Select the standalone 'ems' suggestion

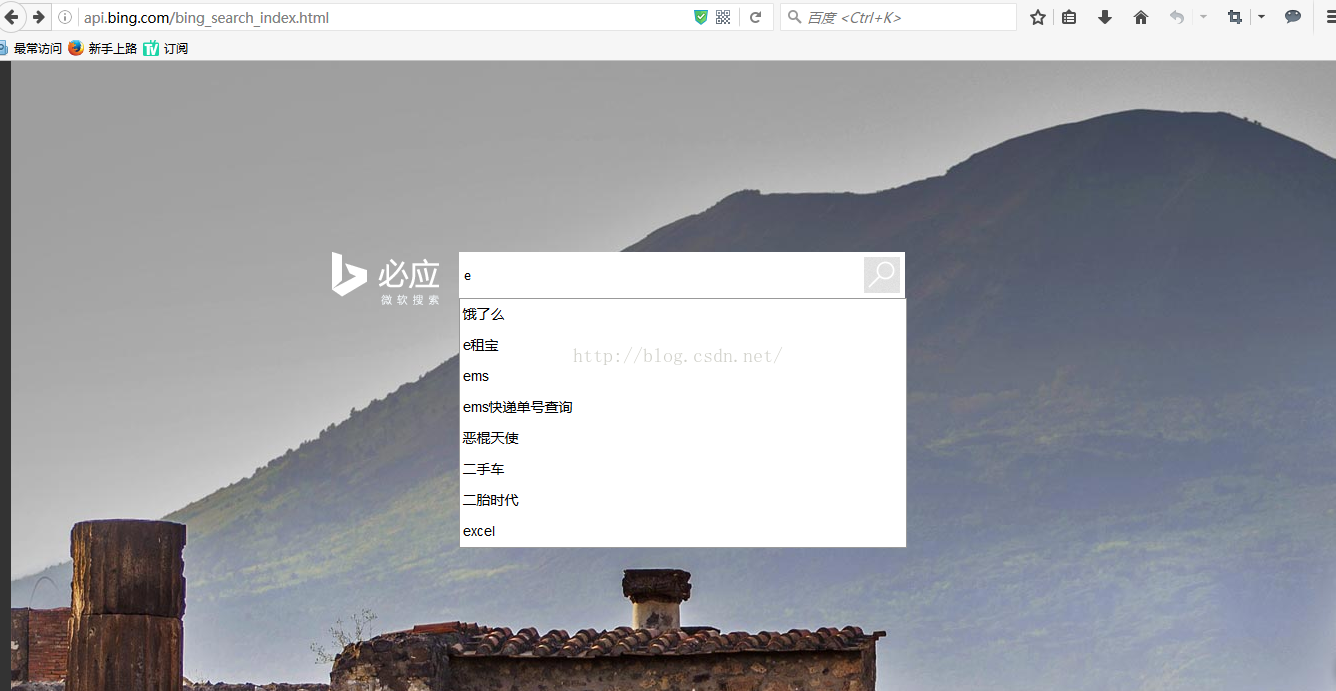tap(683, 376)
